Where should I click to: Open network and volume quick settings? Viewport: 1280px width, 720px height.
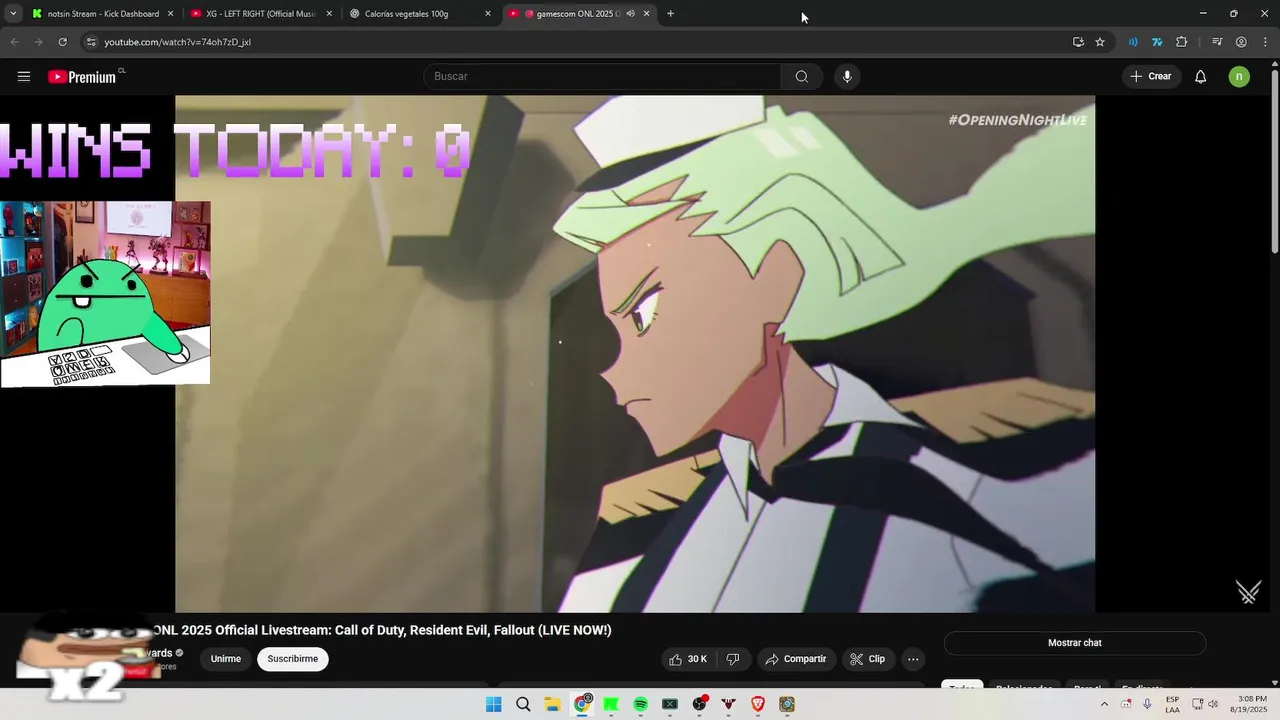point(1205,704)
